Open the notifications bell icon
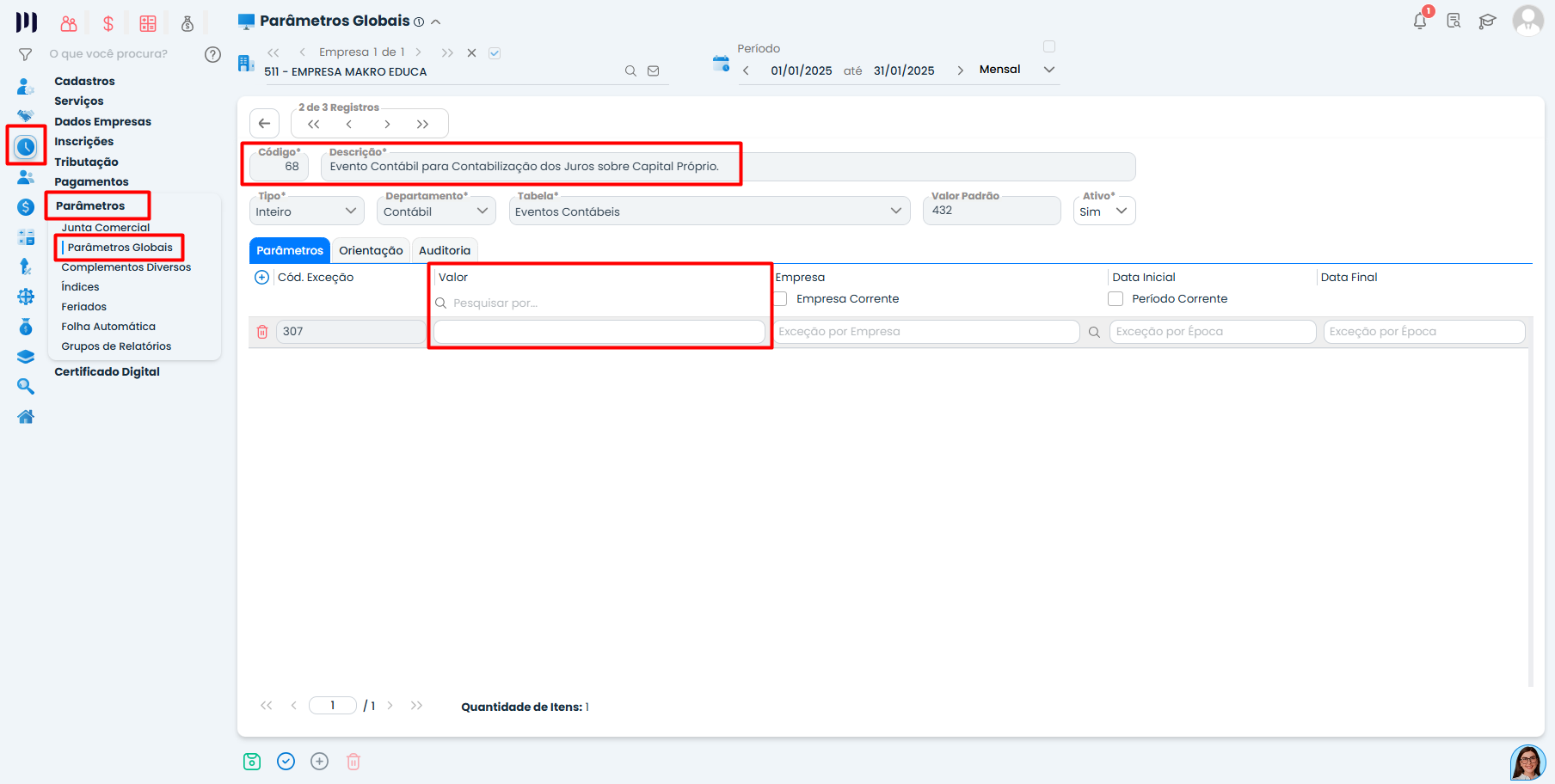Screen dimensions: 1555x784 (1419, 21)
